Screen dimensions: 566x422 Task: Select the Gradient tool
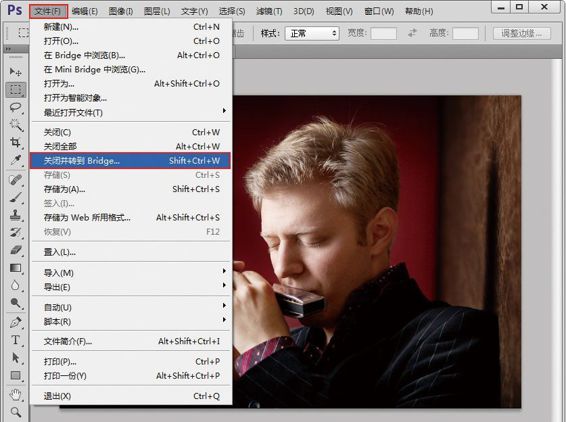click(x=15, y=268)
